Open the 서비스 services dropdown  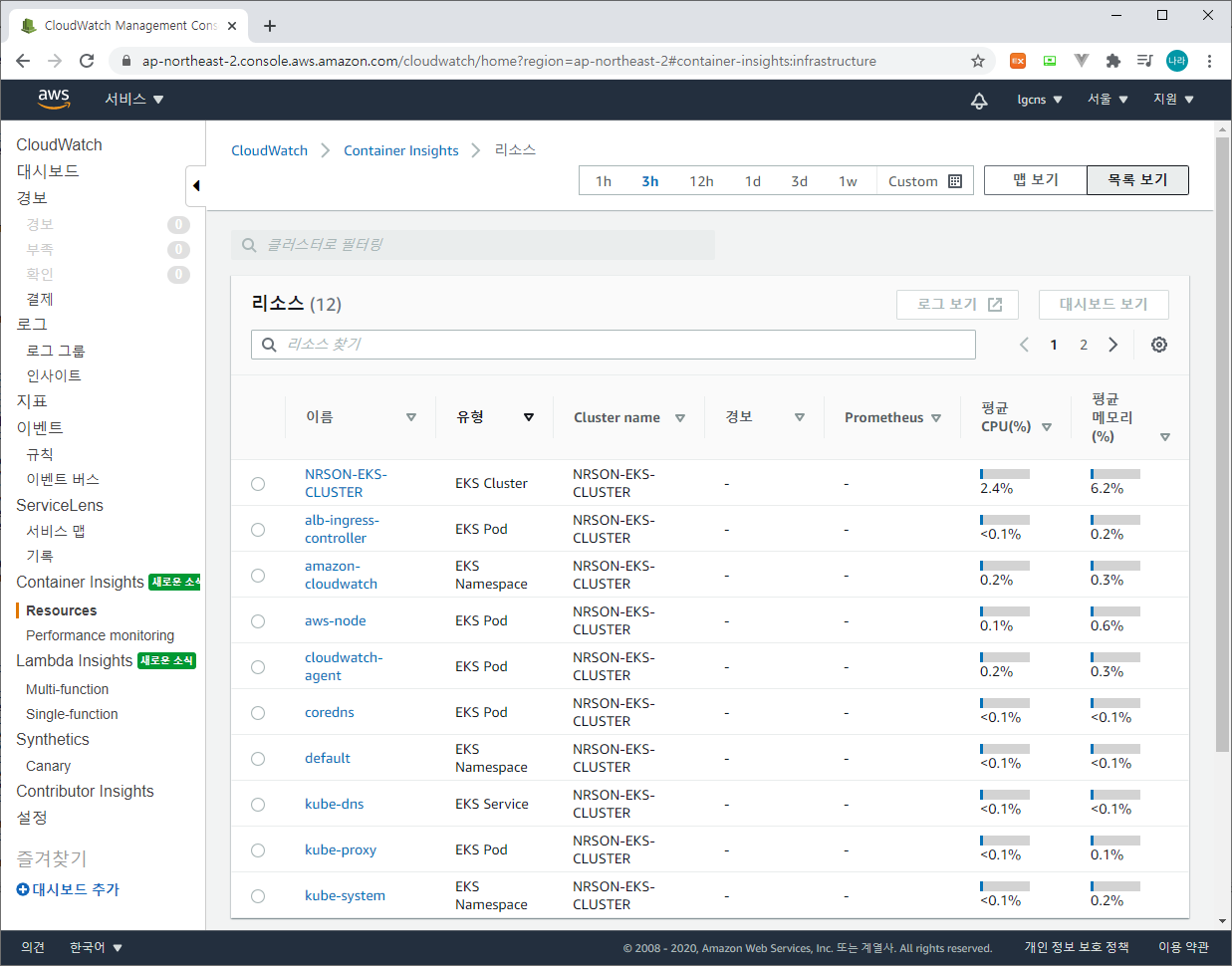[134, 100]
